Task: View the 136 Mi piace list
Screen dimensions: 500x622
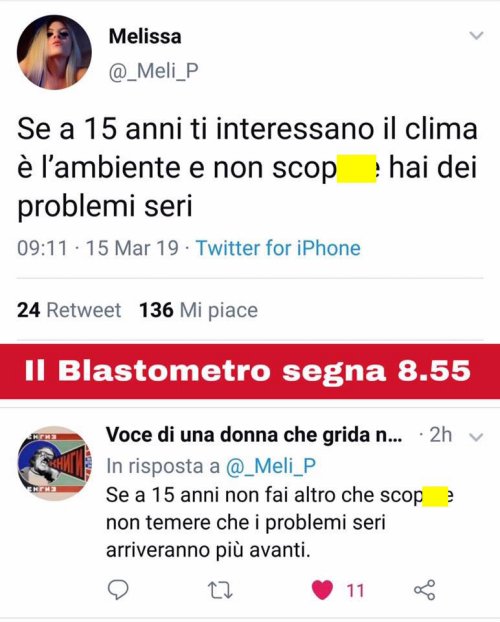Action: [198, 310]
